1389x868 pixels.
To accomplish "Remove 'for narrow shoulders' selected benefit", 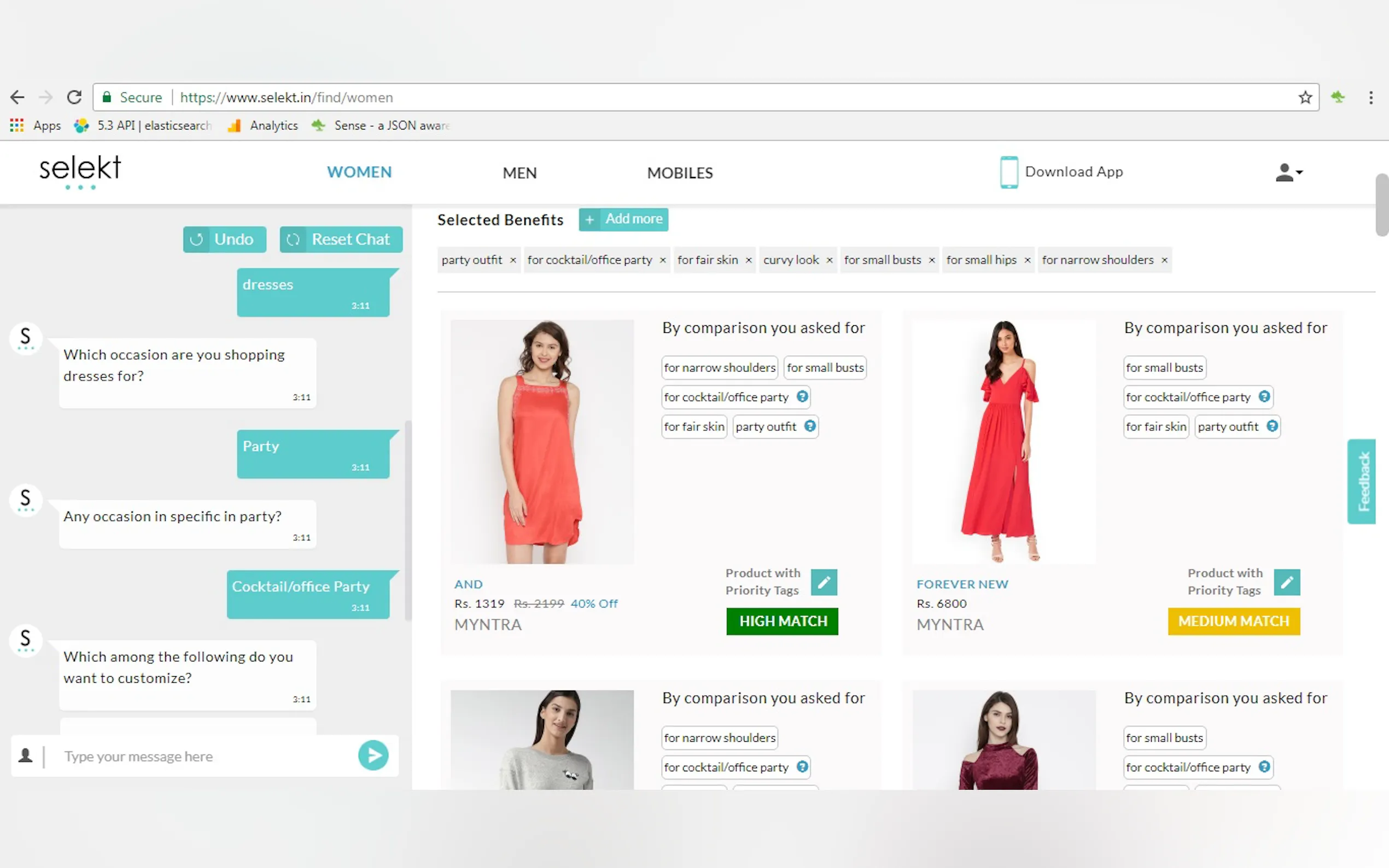I will 1164,260.
